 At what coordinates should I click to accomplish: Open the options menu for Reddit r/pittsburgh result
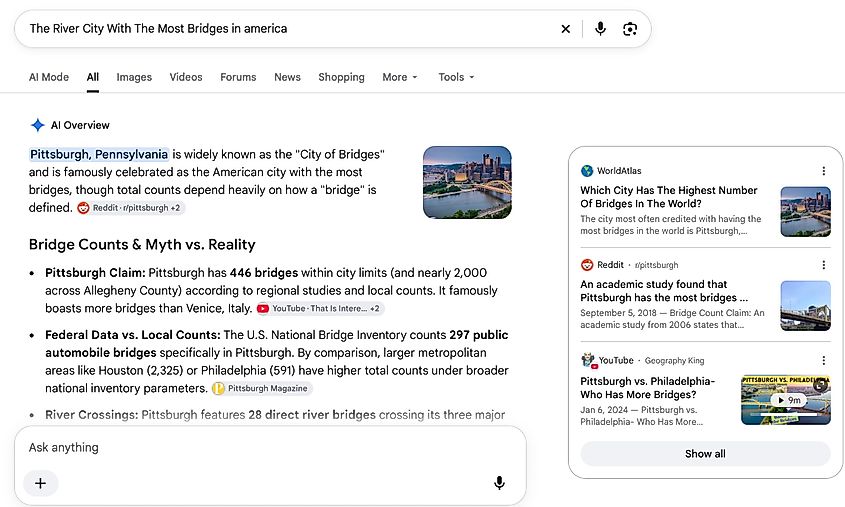pyautogui.click(x=823, y=265)
